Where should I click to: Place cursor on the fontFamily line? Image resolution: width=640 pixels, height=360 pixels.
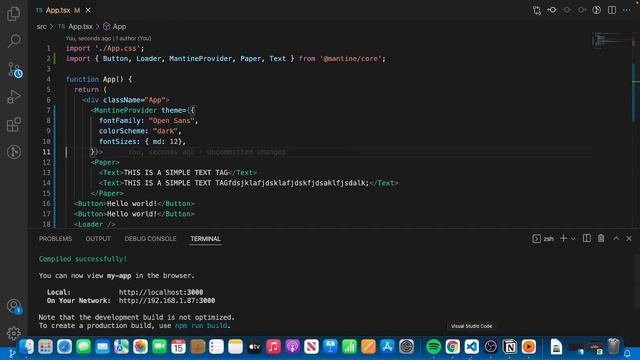click(x=148, y=121)
